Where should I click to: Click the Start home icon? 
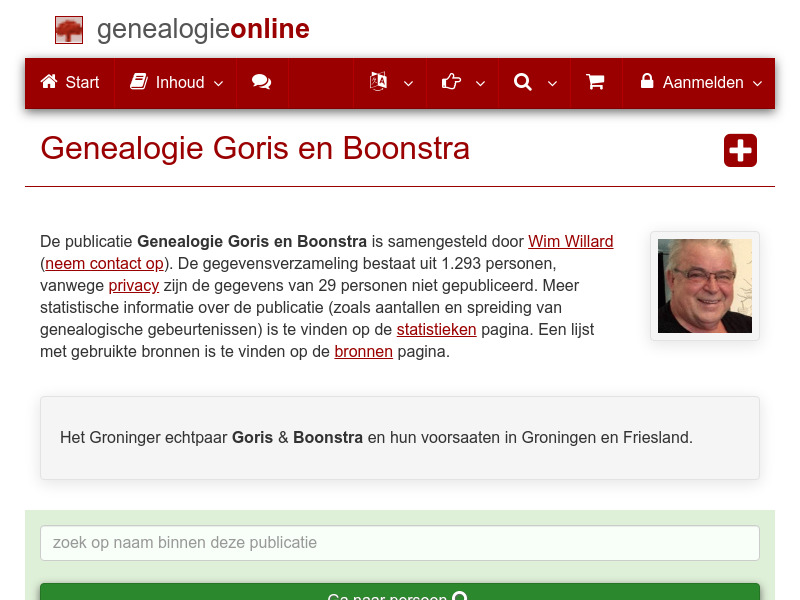click(47, 82)
